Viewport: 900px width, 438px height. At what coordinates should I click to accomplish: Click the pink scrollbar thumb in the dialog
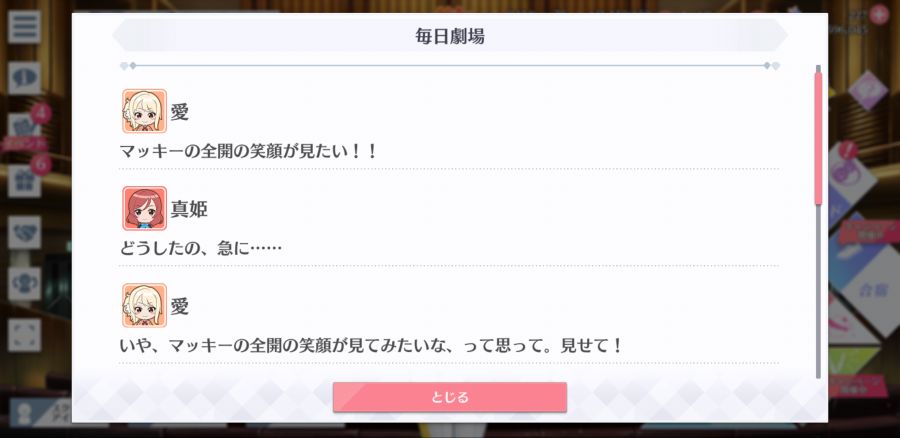point(818,138)
